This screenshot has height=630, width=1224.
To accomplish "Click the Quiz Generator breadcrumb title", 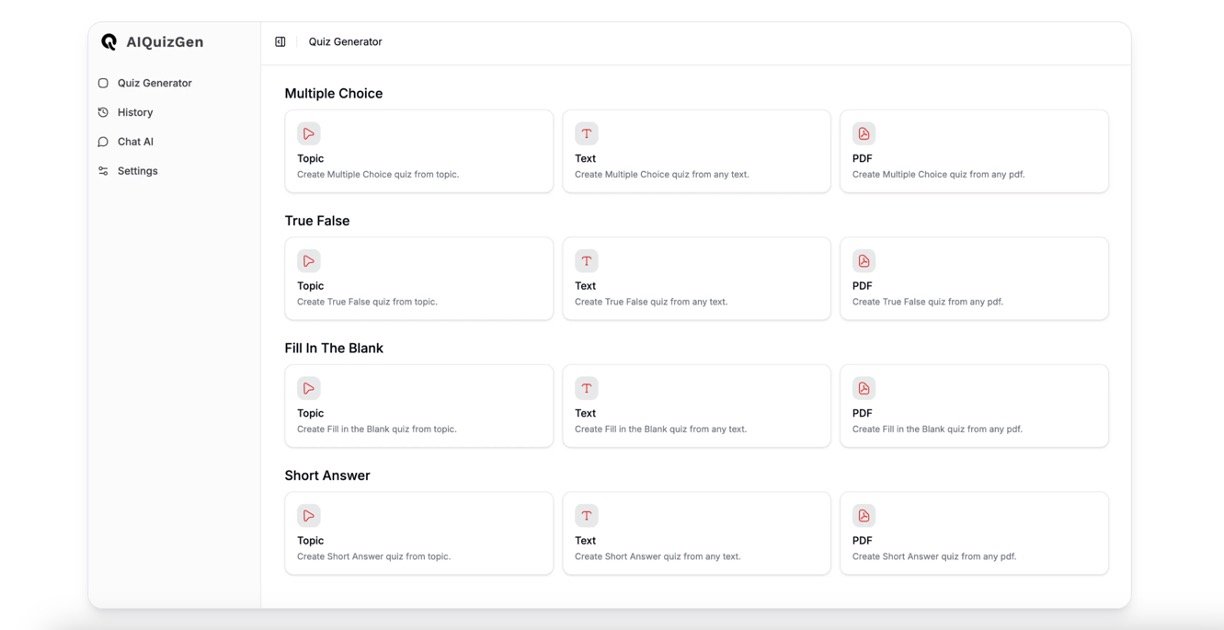I will tap(345, 42).
